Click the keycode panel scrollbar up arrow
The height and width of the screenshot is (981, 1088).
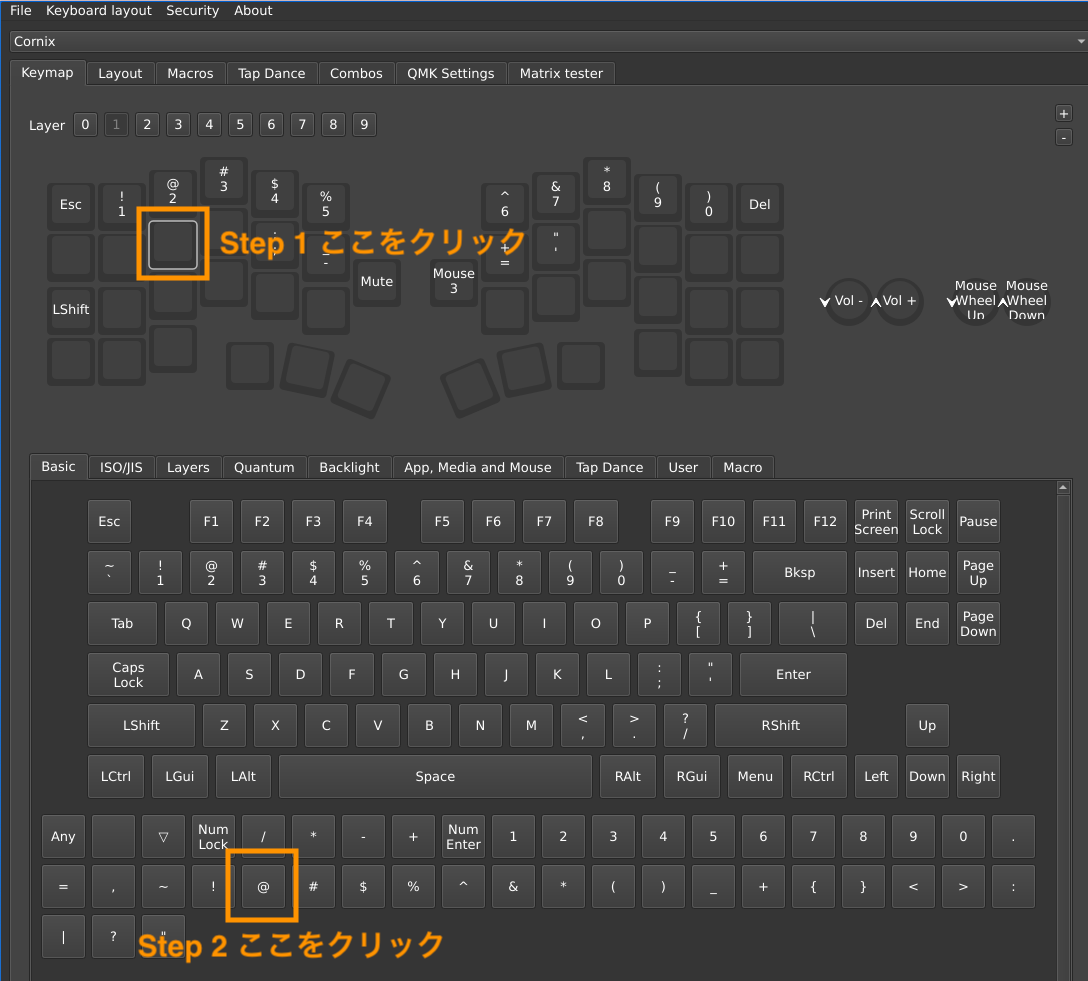coord(1064,487)
